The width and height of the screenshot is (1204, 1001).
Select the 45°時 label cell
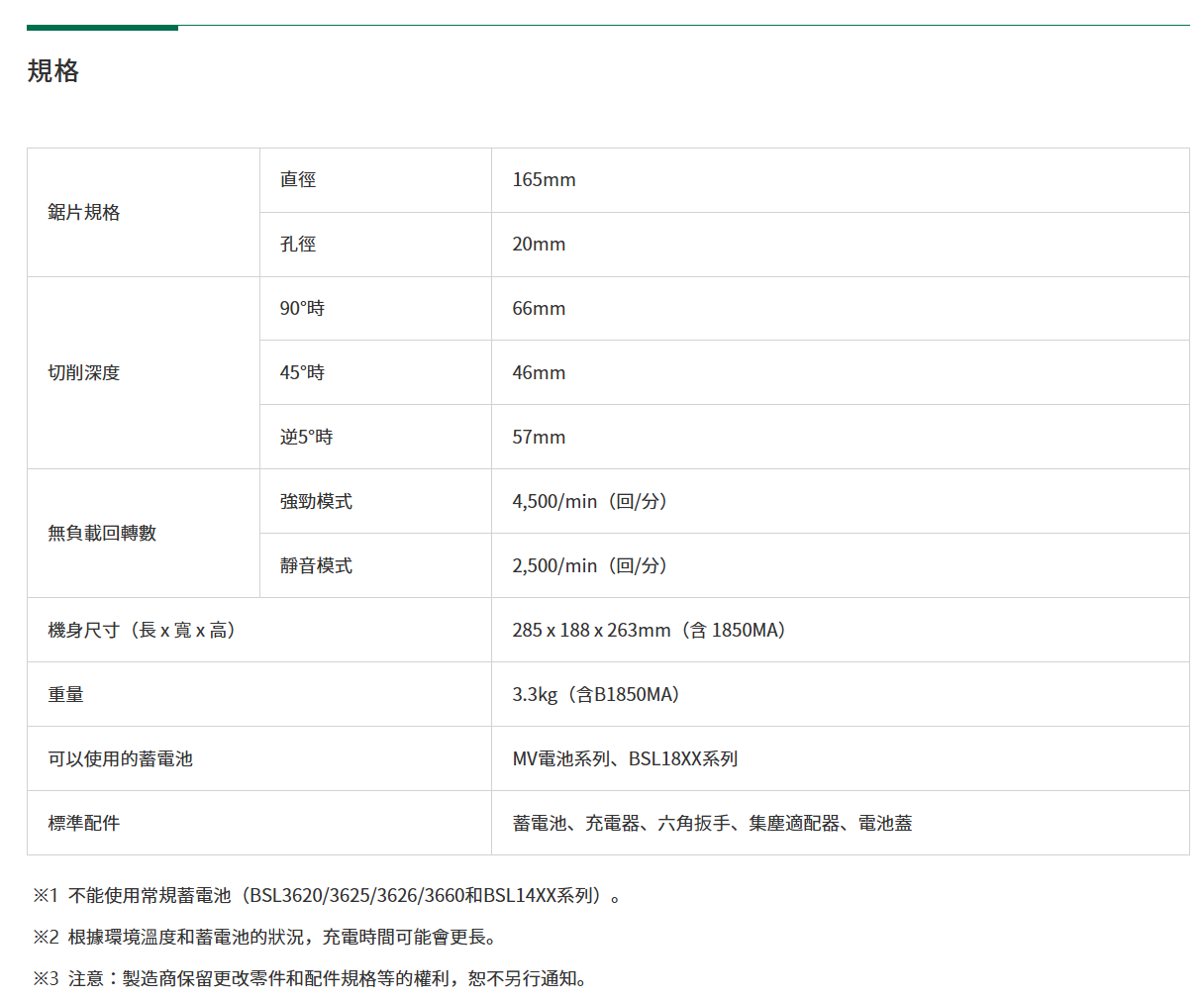pyautogui.click(x=302, y=373)
